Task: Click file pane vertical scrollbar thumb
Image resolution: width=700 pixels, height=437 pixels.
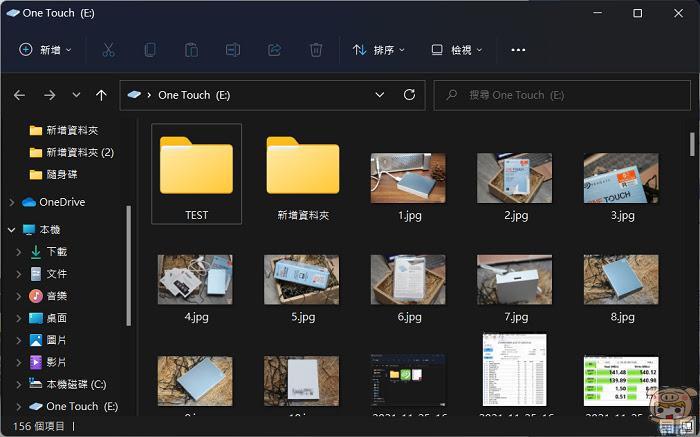Action: 692,145
